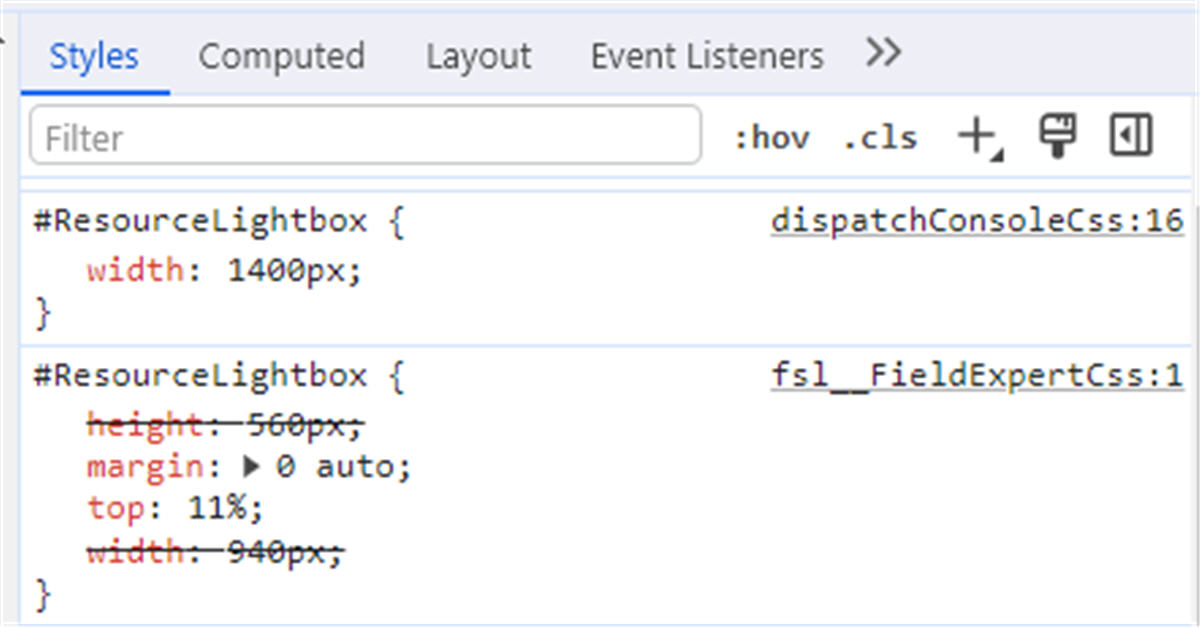1200x627 pixels.
Task: Click the :hov pseudo-state icon
Action: [x=772, y=137]
